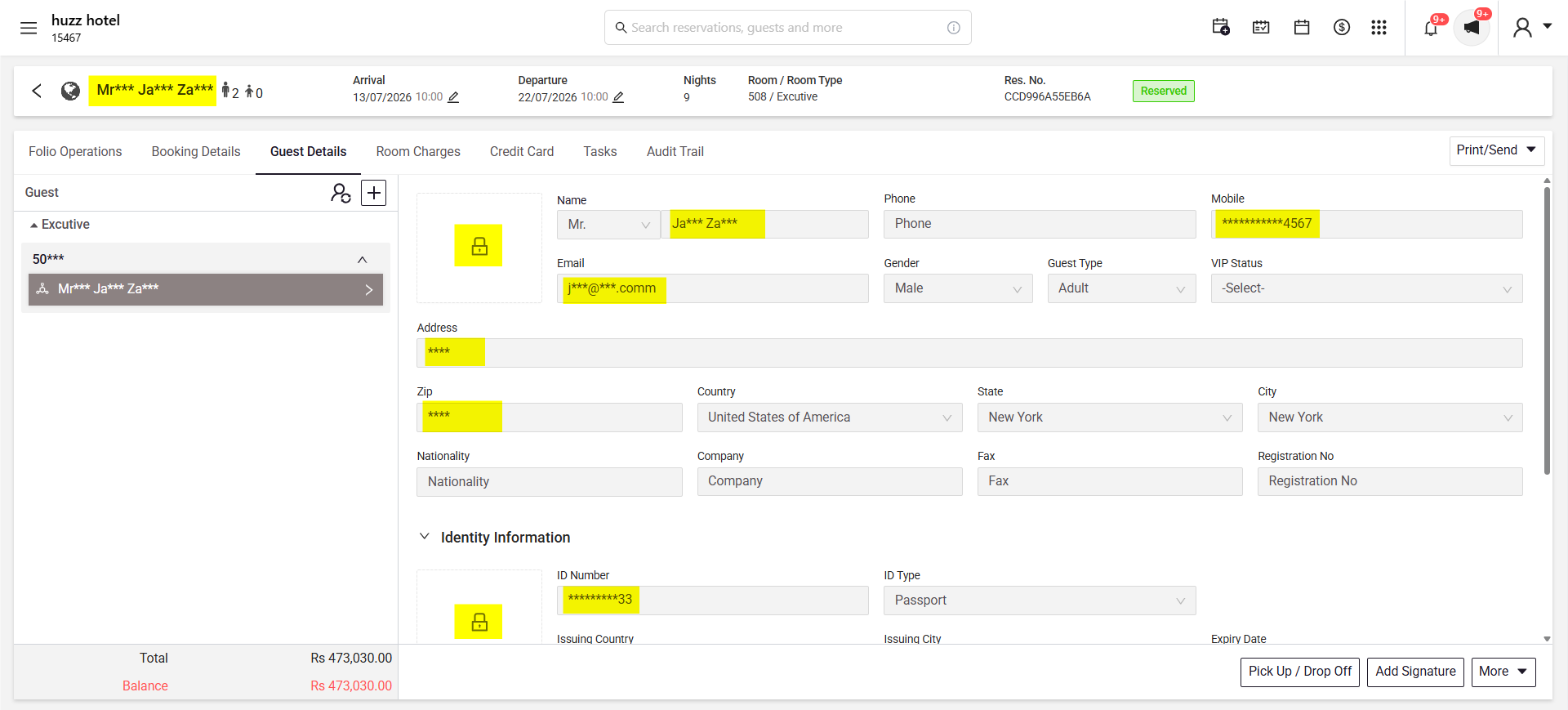Click the huzz hotel property name
The width and height of the screenshot is (1568, 710).
coord(86,20)
